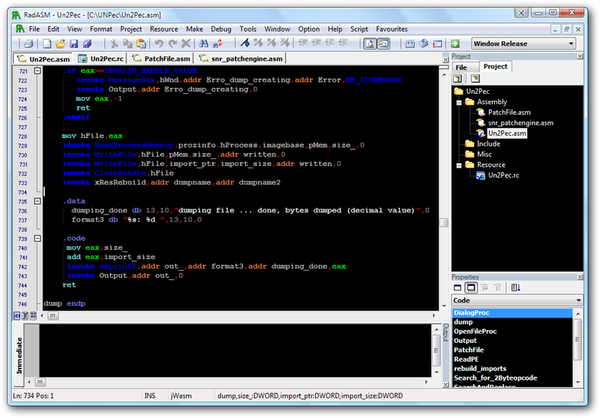Image resolution: width=600 pixels, height=418 pixels.
Task: Click the Redo arrow icon
Action: (173, 44)
